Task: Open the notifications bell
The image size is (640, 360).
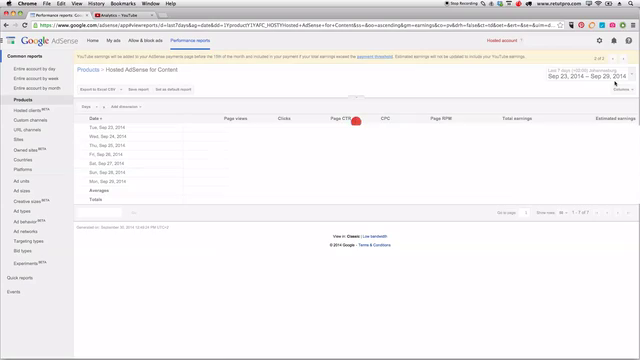Action: point(614,40)
